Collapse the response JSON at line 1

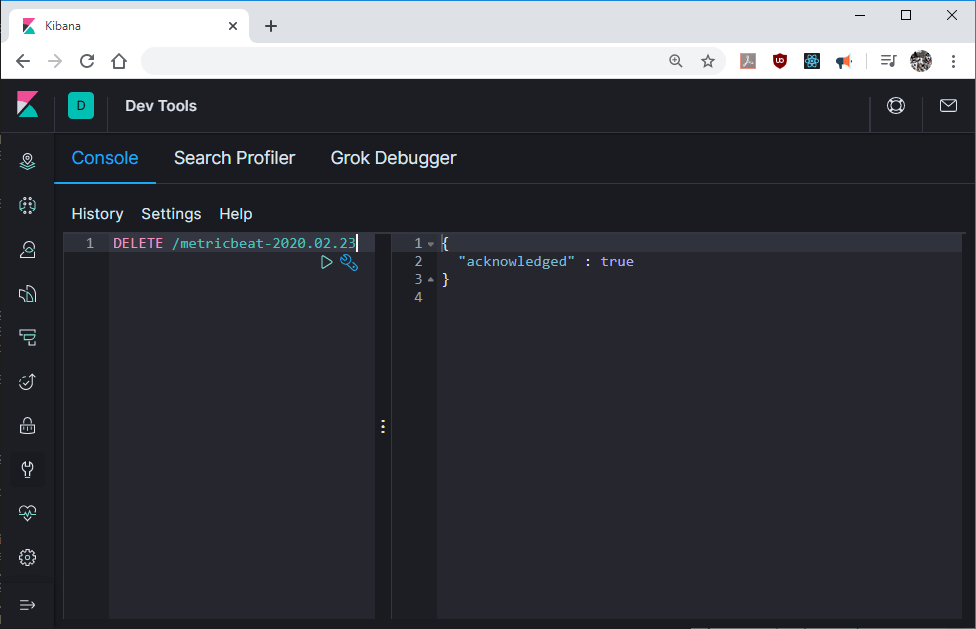click(x=430, y=244)
